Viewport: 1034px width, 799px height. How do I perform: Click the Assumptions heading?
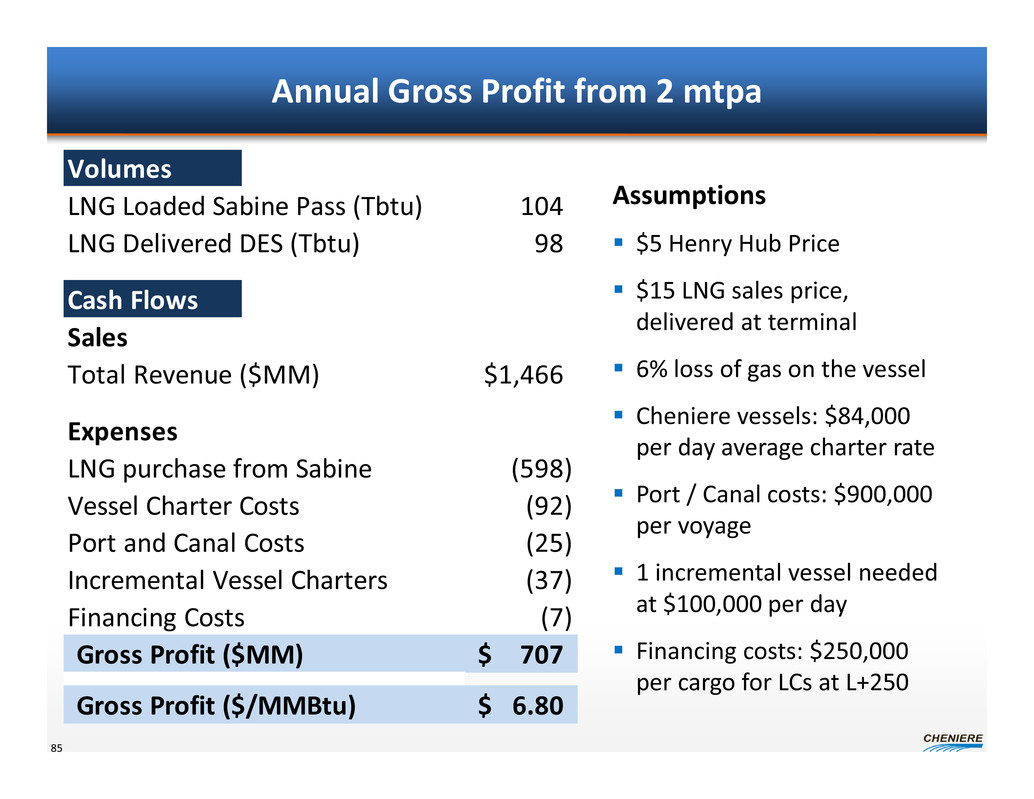[689, 195]
